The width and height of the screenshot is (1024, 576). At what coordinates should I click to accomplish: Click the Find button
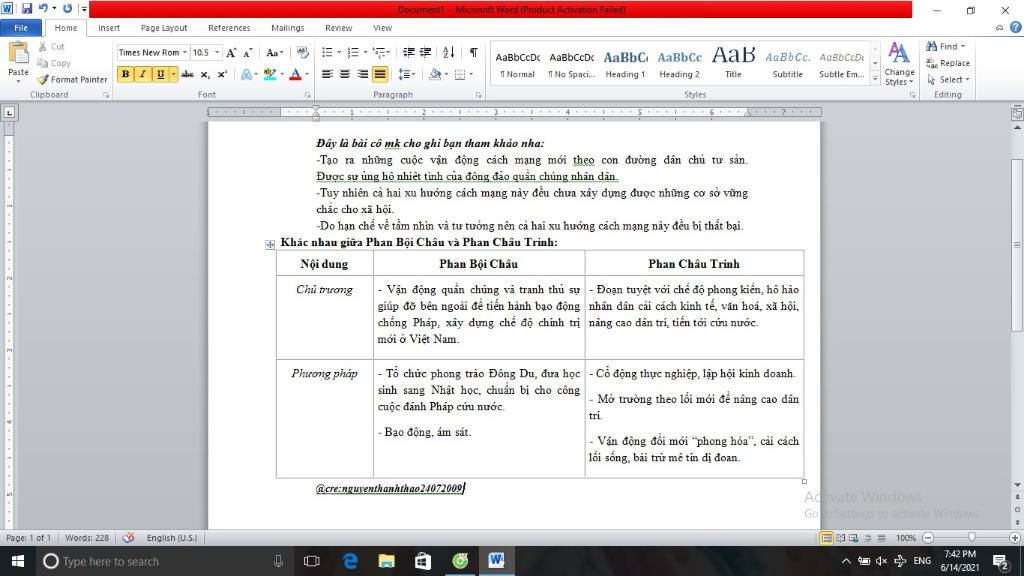click(x=946, y=46)
